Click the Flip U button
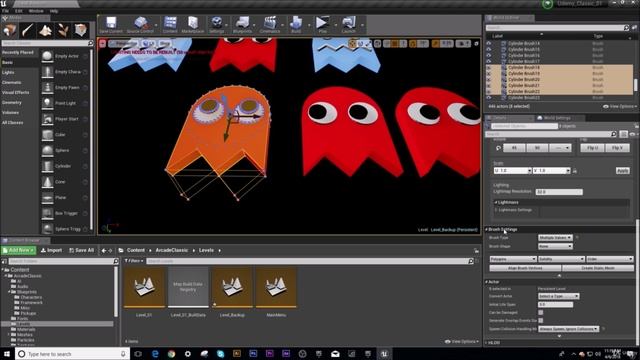This screenshot has width=640, height=360. pyautogui.click(x=593, y=148)
